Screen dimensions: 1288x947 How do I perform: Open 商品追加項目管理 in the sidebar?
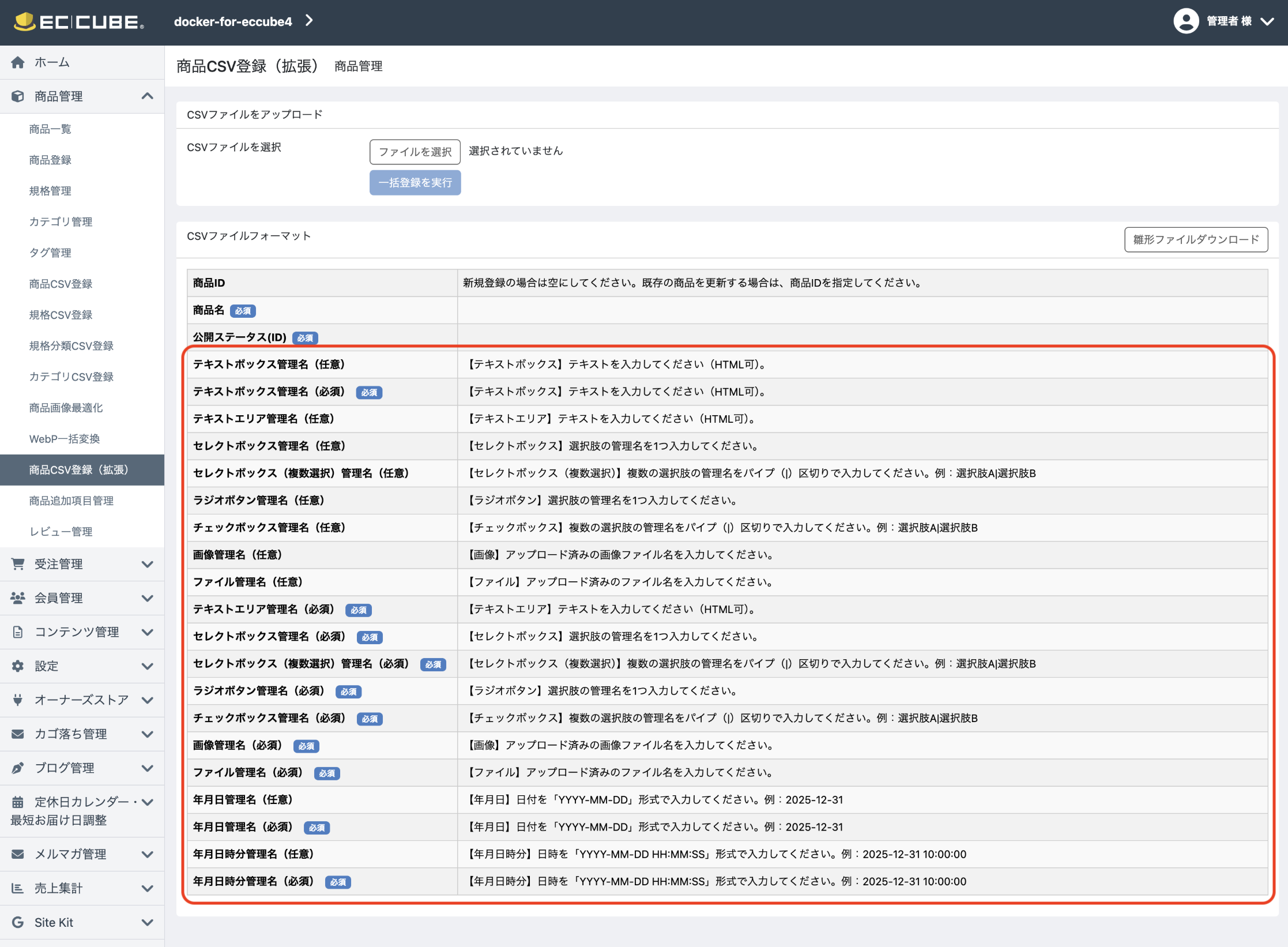pos(82,501)
